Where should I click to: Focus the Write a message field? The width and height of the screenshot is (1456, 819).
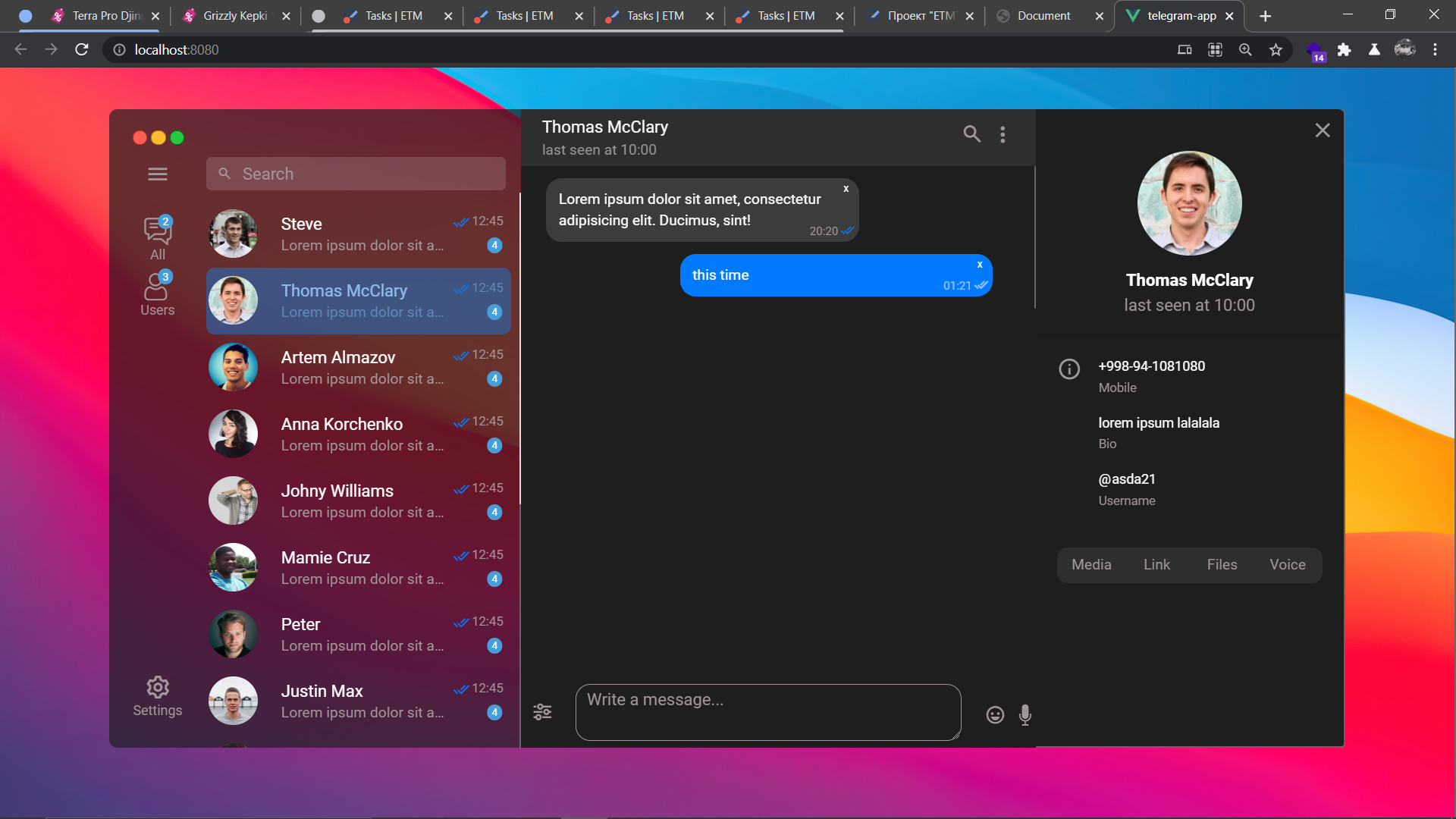click(x=767, y=711)
